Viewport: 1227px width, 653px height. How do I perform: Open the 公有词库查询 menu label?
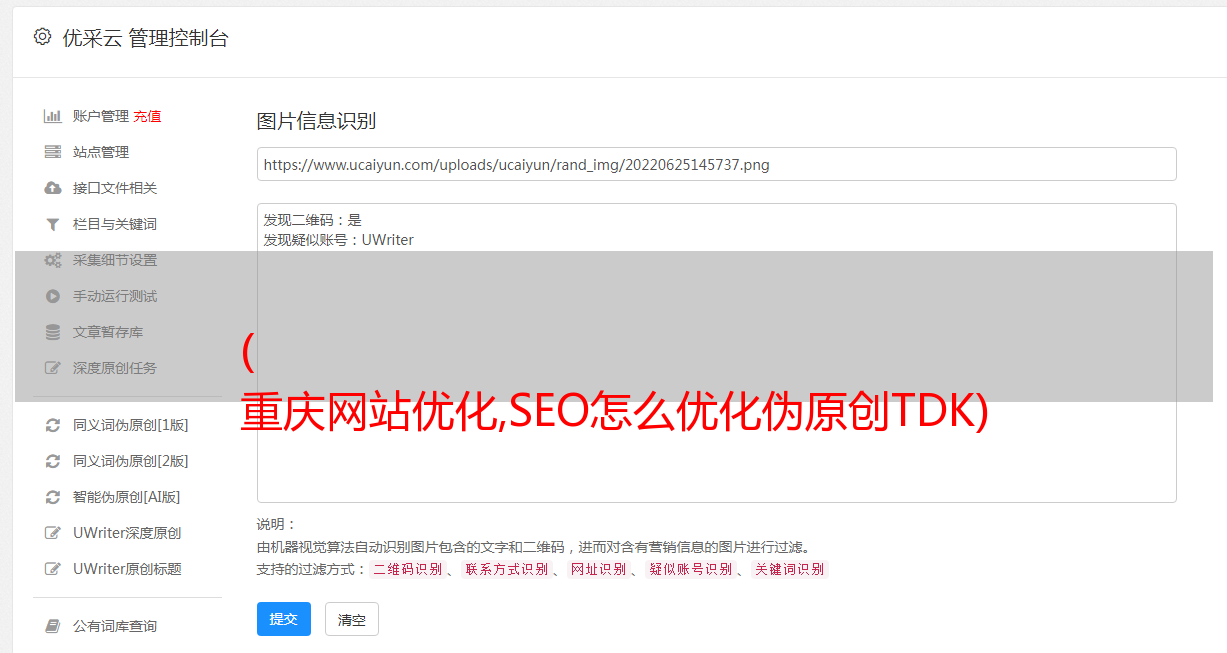pos(115,626)
